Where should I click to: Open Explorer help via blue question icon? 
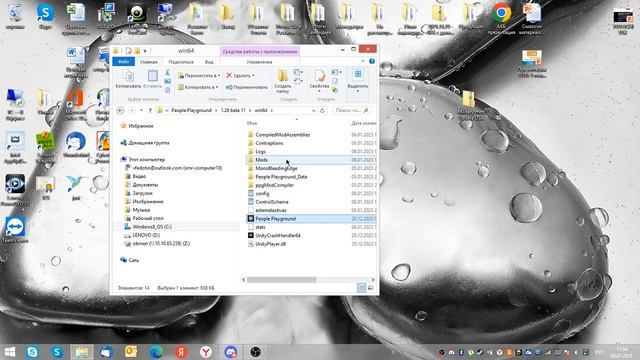(372, 61)
